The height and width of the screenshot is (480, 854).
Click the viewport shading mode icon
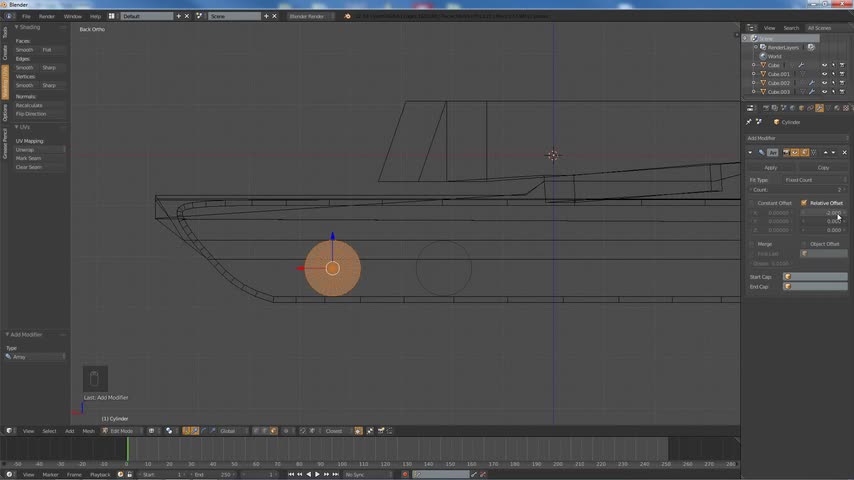[151, 431]
